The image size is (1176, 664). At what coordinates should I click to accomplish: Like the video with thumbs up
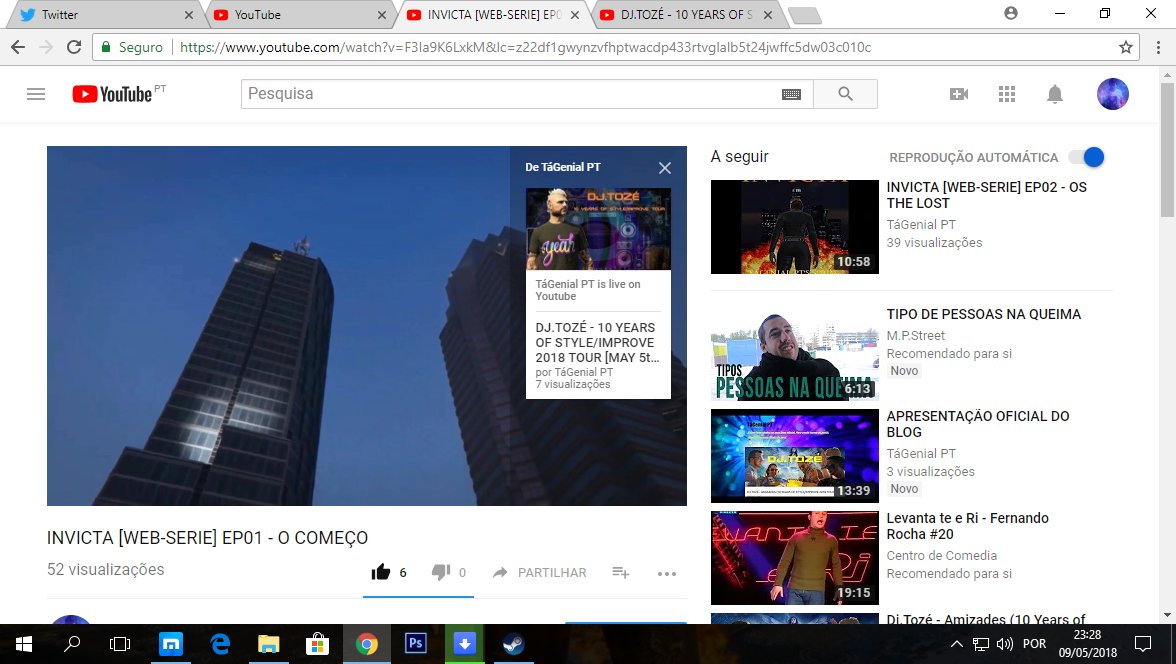click(x=381, y=572)
